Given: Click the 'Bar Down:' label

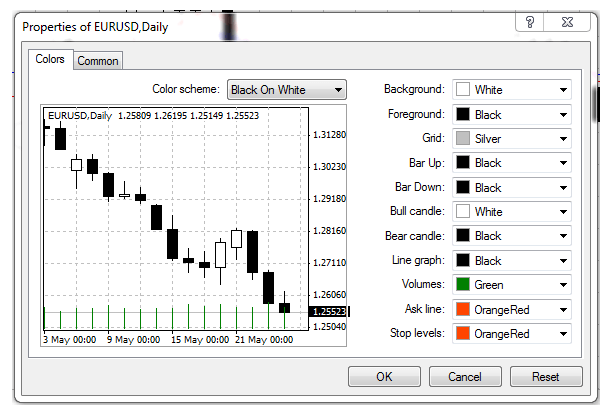Looking at the screenshot, I should [x=420, y=187].
